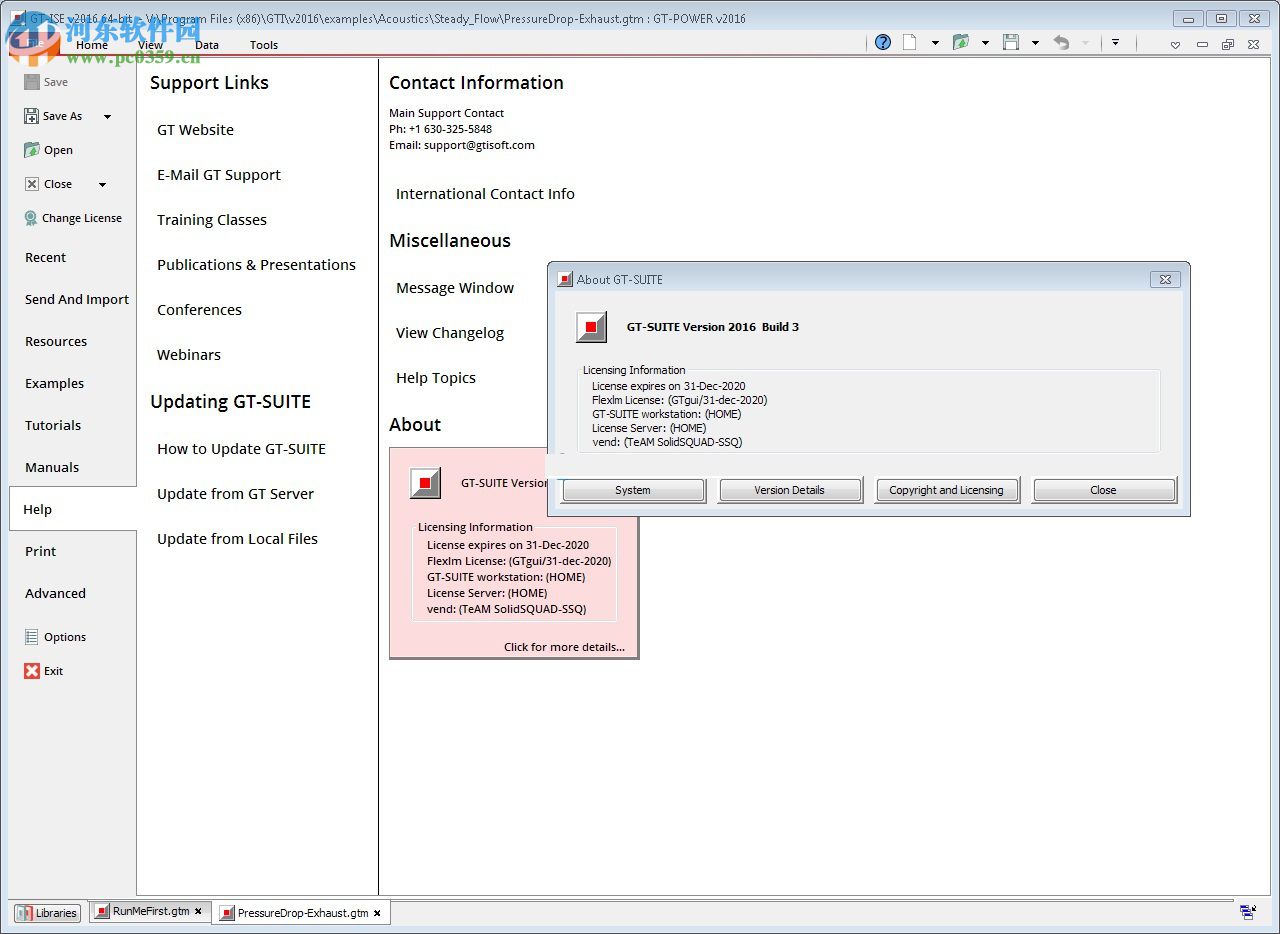Screen dimensions: 1280x934
Task: Click the Version Details button
Action: pos(790,490)
